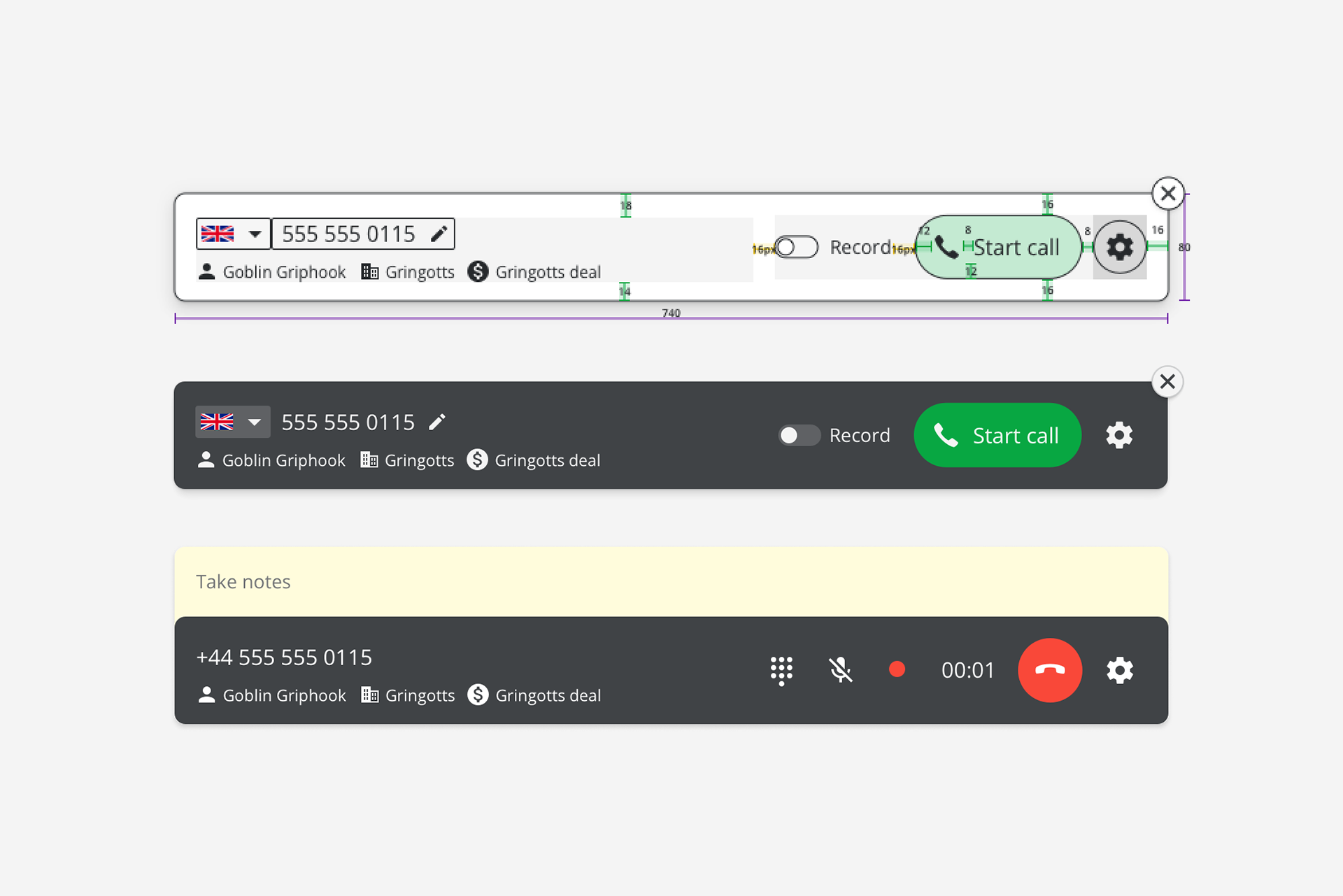Click the pencil icon in wireframe number field
This screenshot has height=896, width=1343.
(439, 234)
